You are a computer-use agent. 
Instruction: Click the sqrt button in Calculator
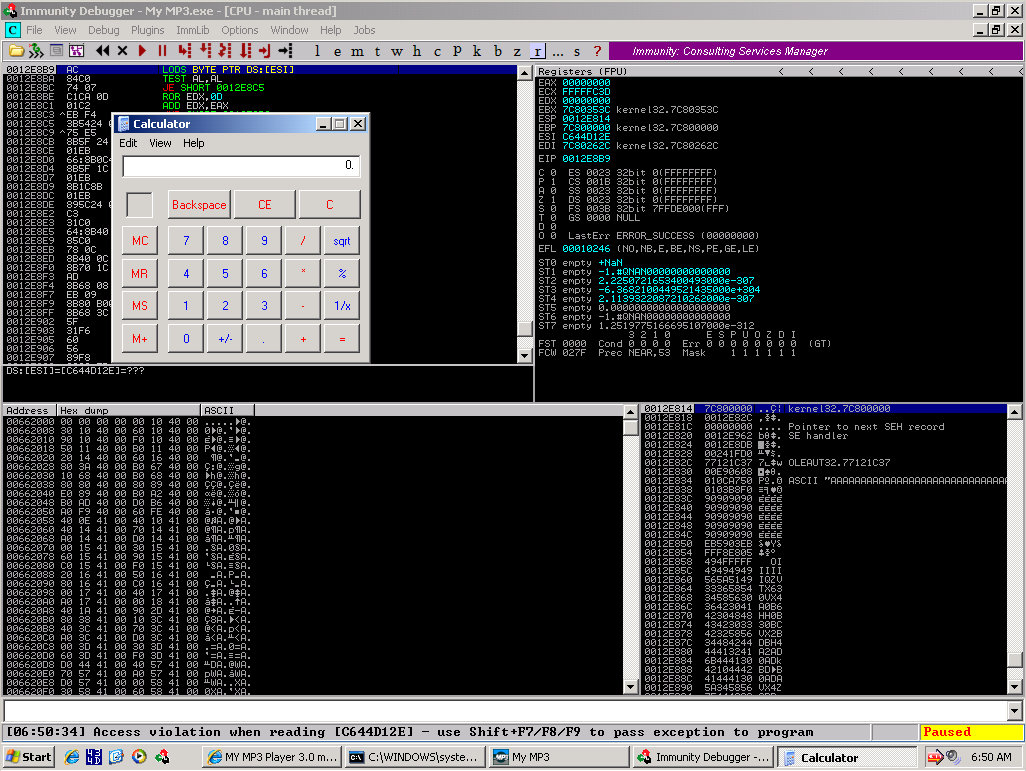pos(342,241)
